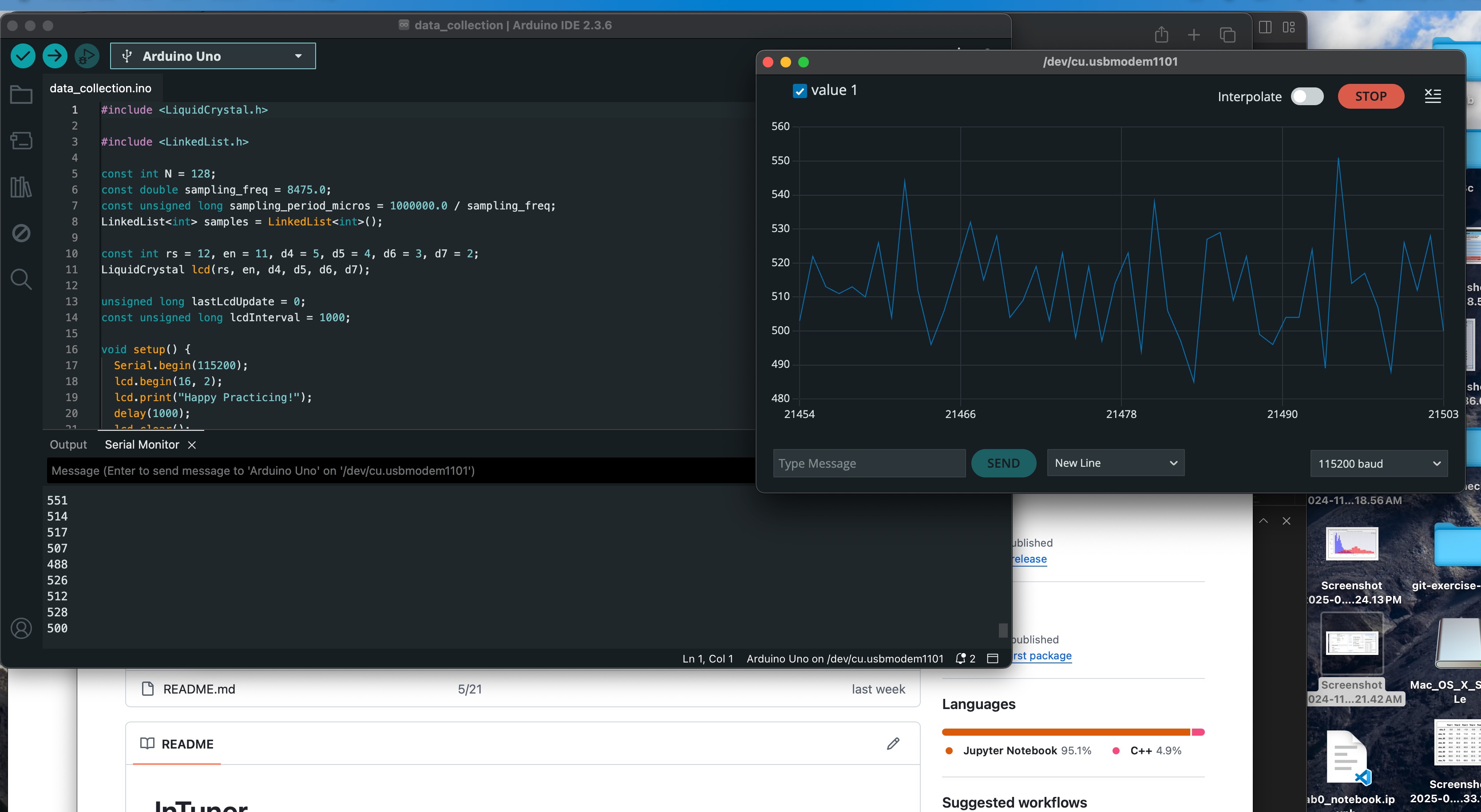Open the Boards Manager sidebar icon
This screenshot has height=812, width=1481.
(21, 141)
